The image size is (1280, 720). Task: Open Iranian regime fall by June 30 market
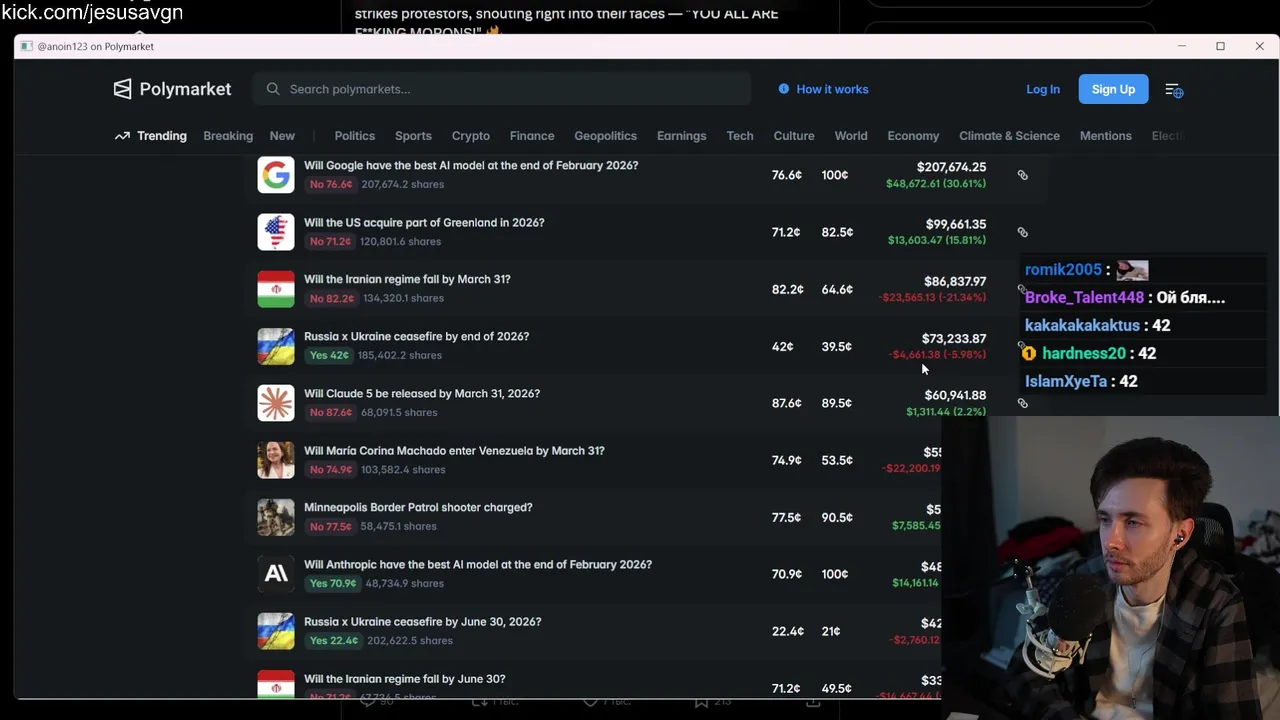point(405,678)
